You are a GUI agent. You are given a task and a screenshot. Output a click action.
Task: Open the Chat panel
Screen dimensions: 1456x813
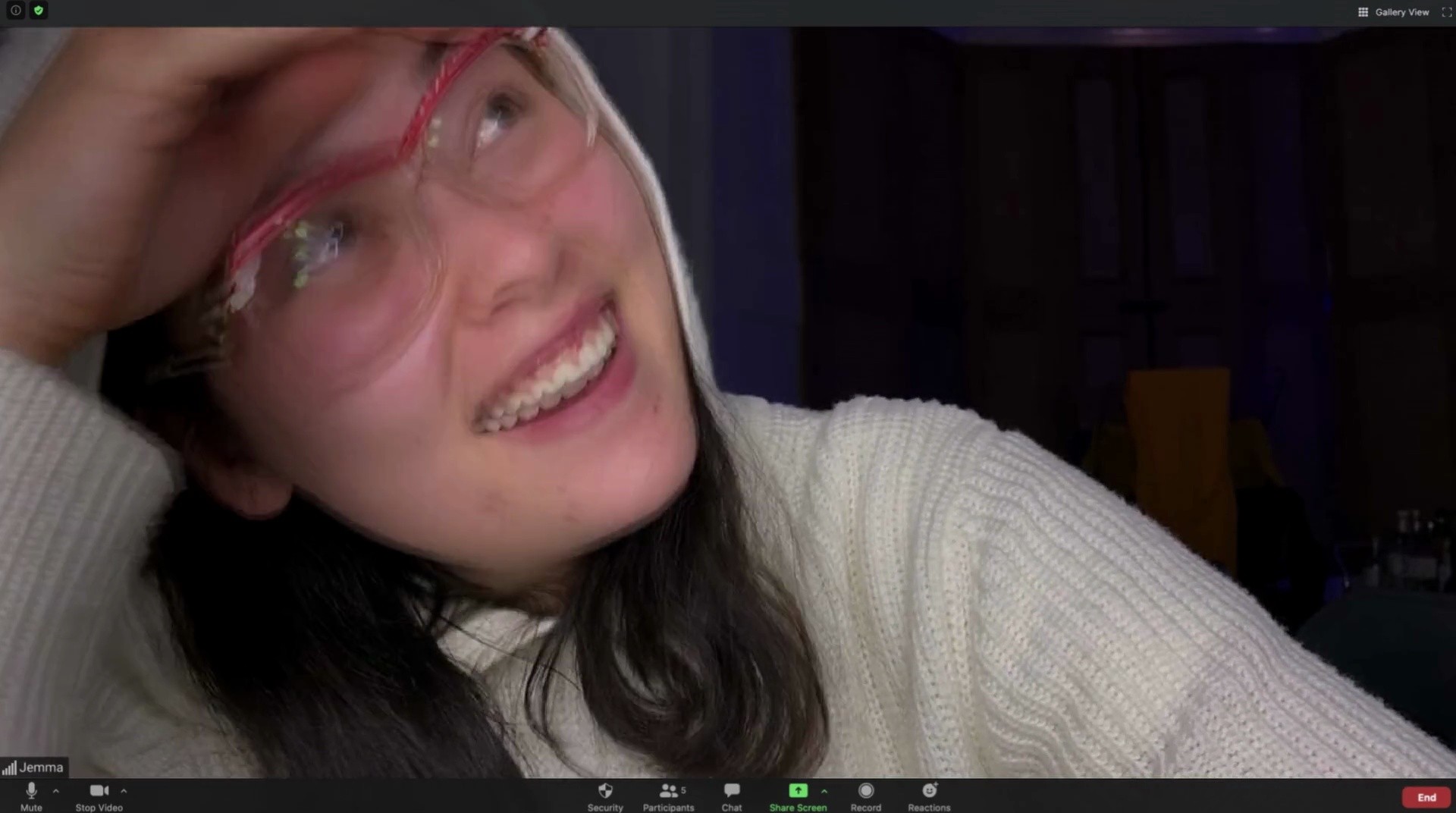[x=732, y=796]
